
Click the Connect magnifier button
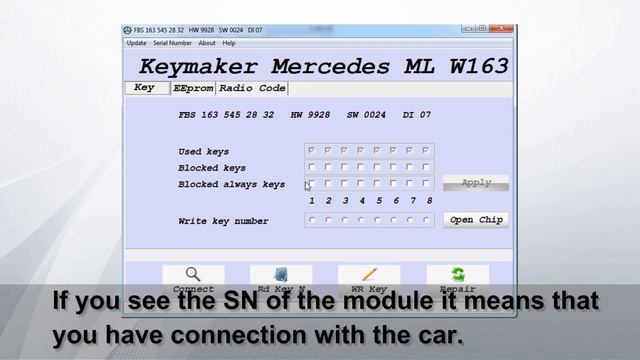pyautogui.click(x=193, y=280)
